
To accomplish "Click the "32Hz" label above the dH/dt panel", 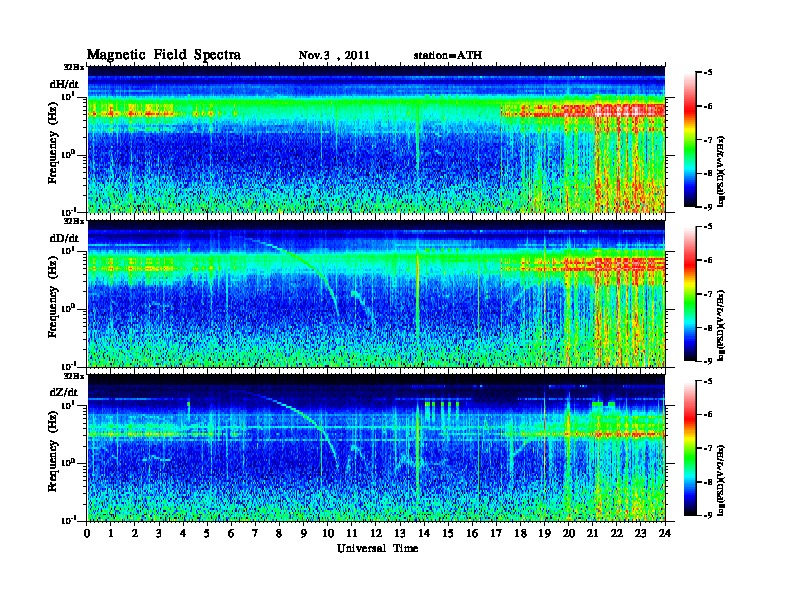I will tap(74, 67).
